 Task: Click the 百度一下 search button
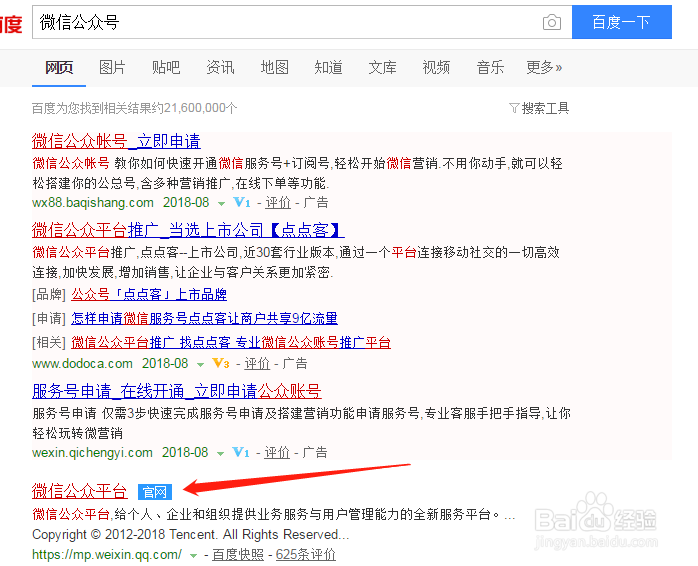coord(621,22)
